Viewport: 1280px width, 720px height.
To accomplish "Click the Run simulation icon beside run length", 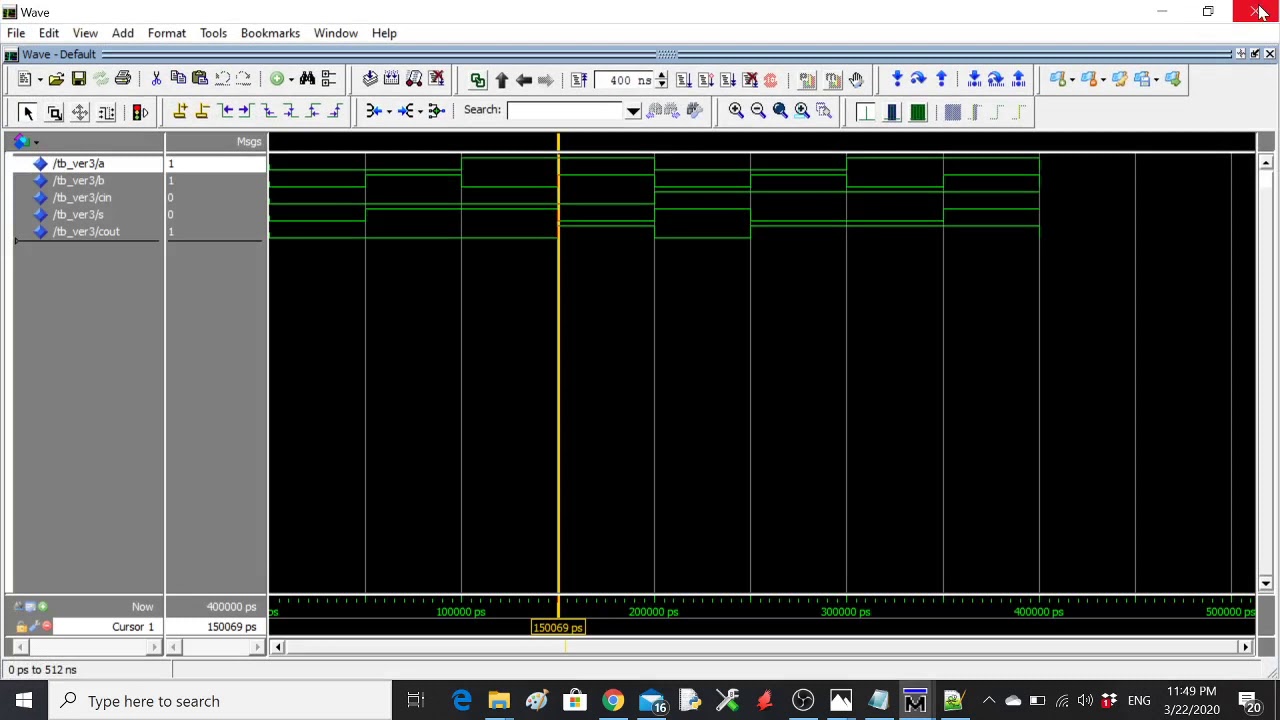I will tap(683, 80).
